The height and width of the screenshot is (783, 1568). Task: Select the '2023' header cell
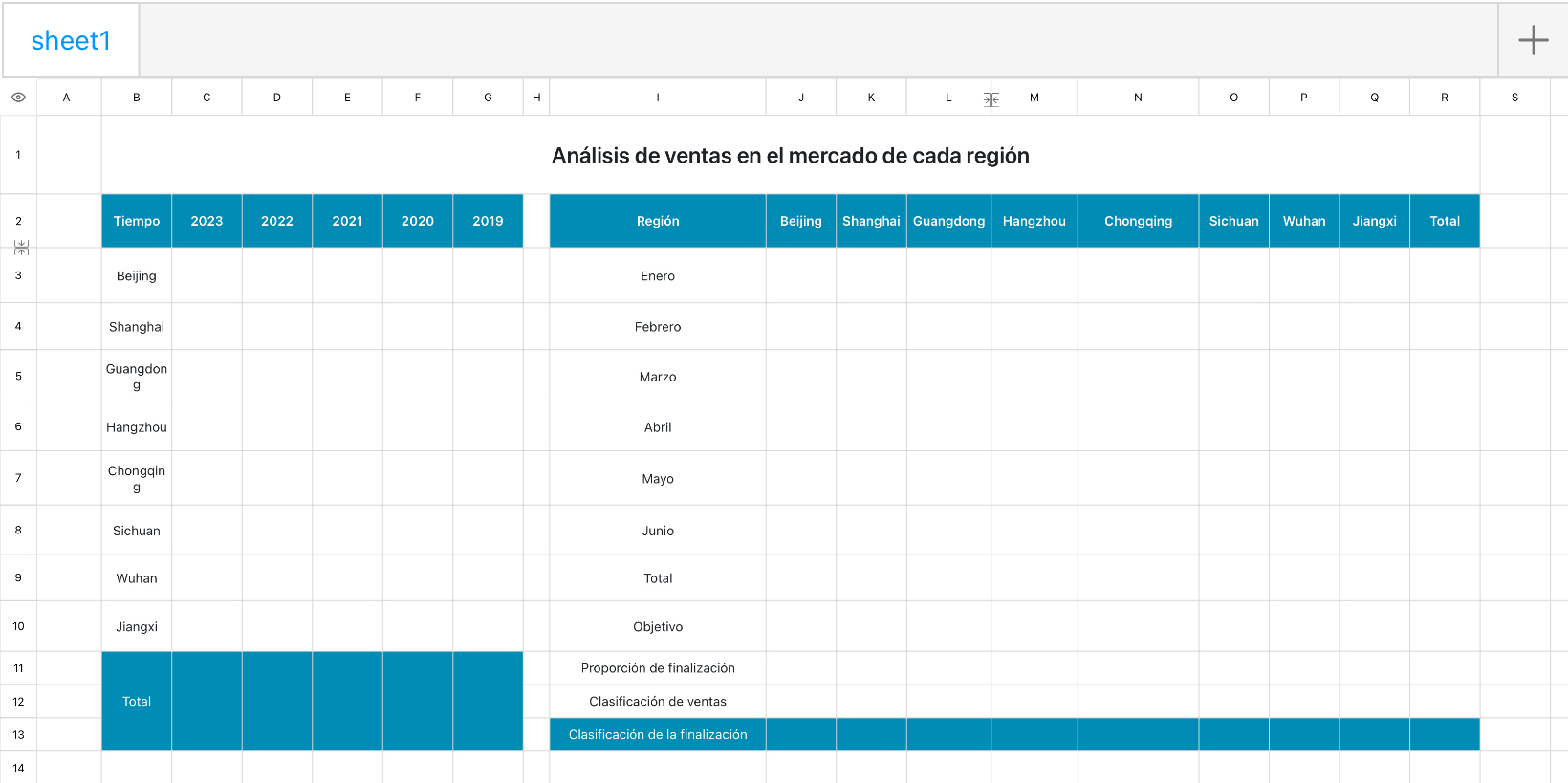tap(207, 221)
